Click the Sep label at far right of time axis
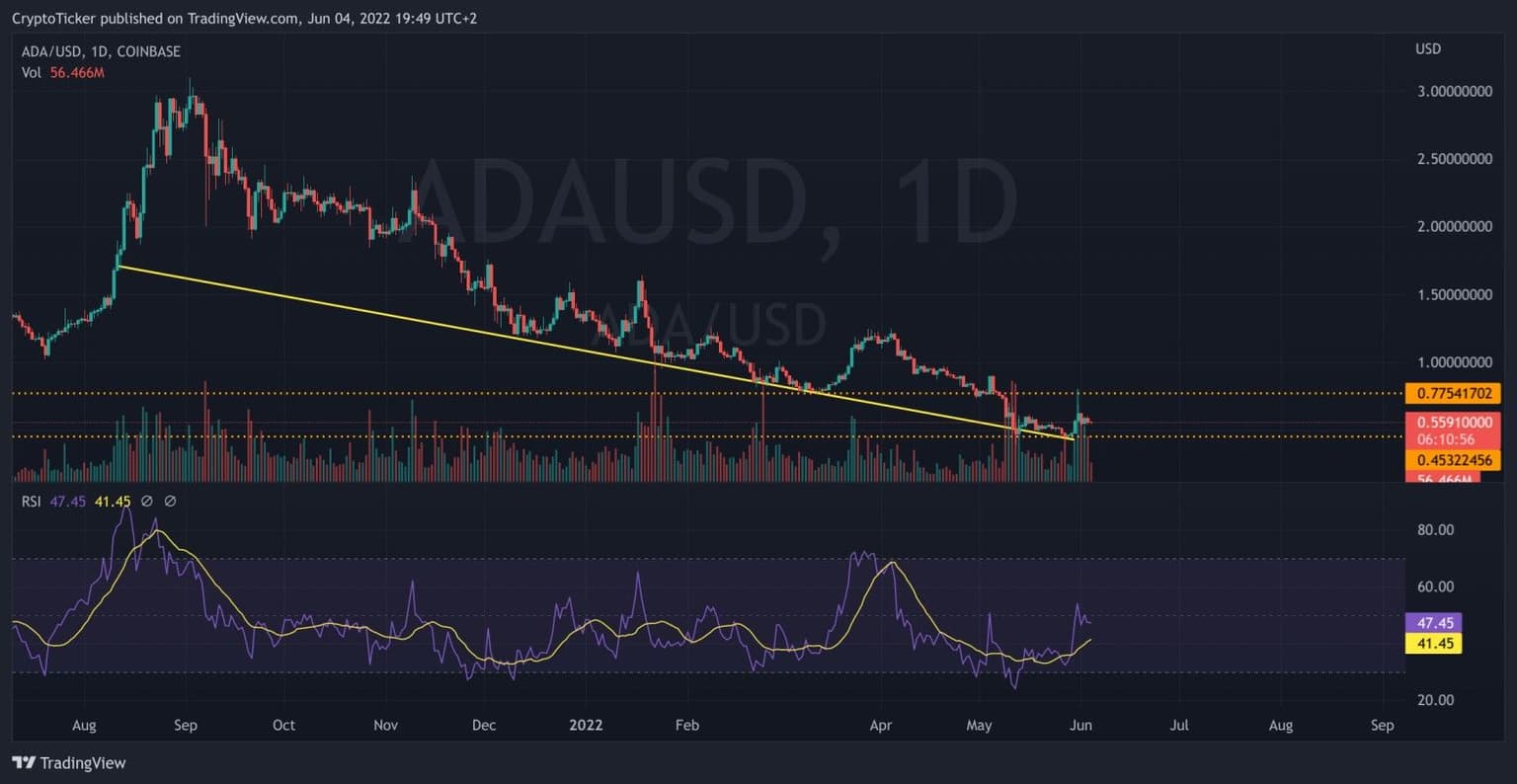1517x784 pixels. [1382, 725]
